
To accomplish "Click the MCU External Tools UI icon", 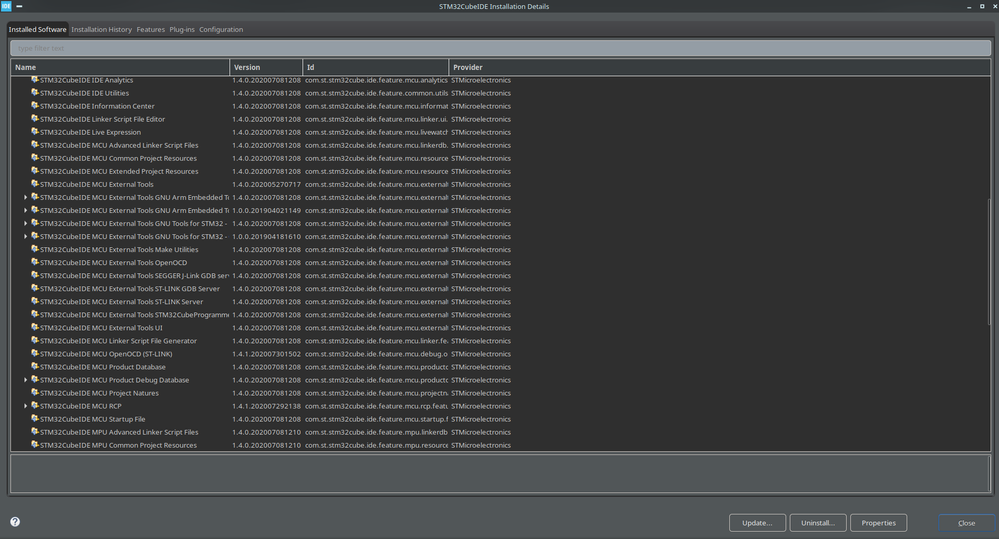I will pyautogui.click(x=35, y=327).
